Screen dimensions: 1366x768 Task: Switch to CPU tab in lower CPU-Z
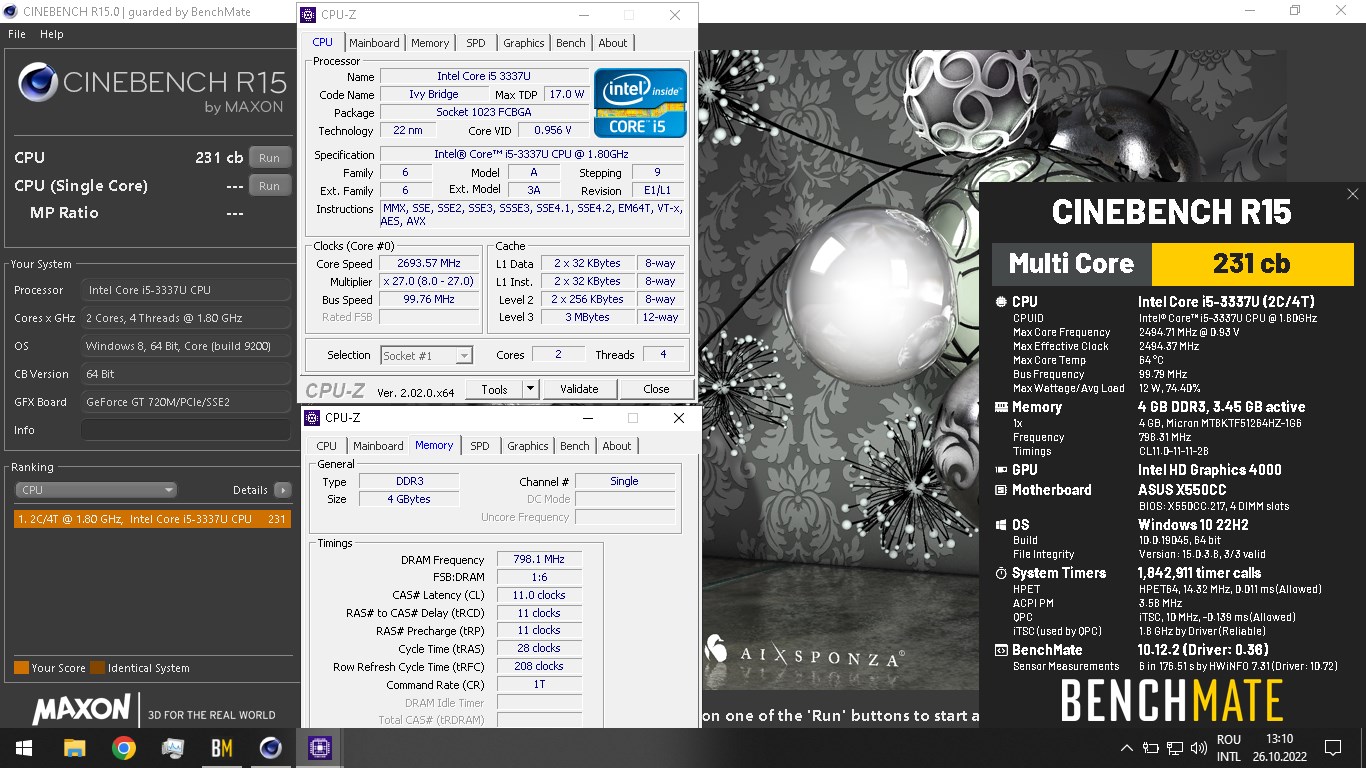(327, 446)
